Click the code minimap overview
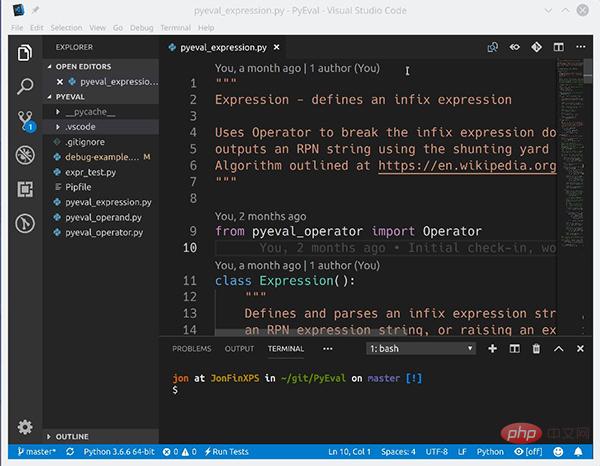The image size is (600, 466). [x=572, y=153]
